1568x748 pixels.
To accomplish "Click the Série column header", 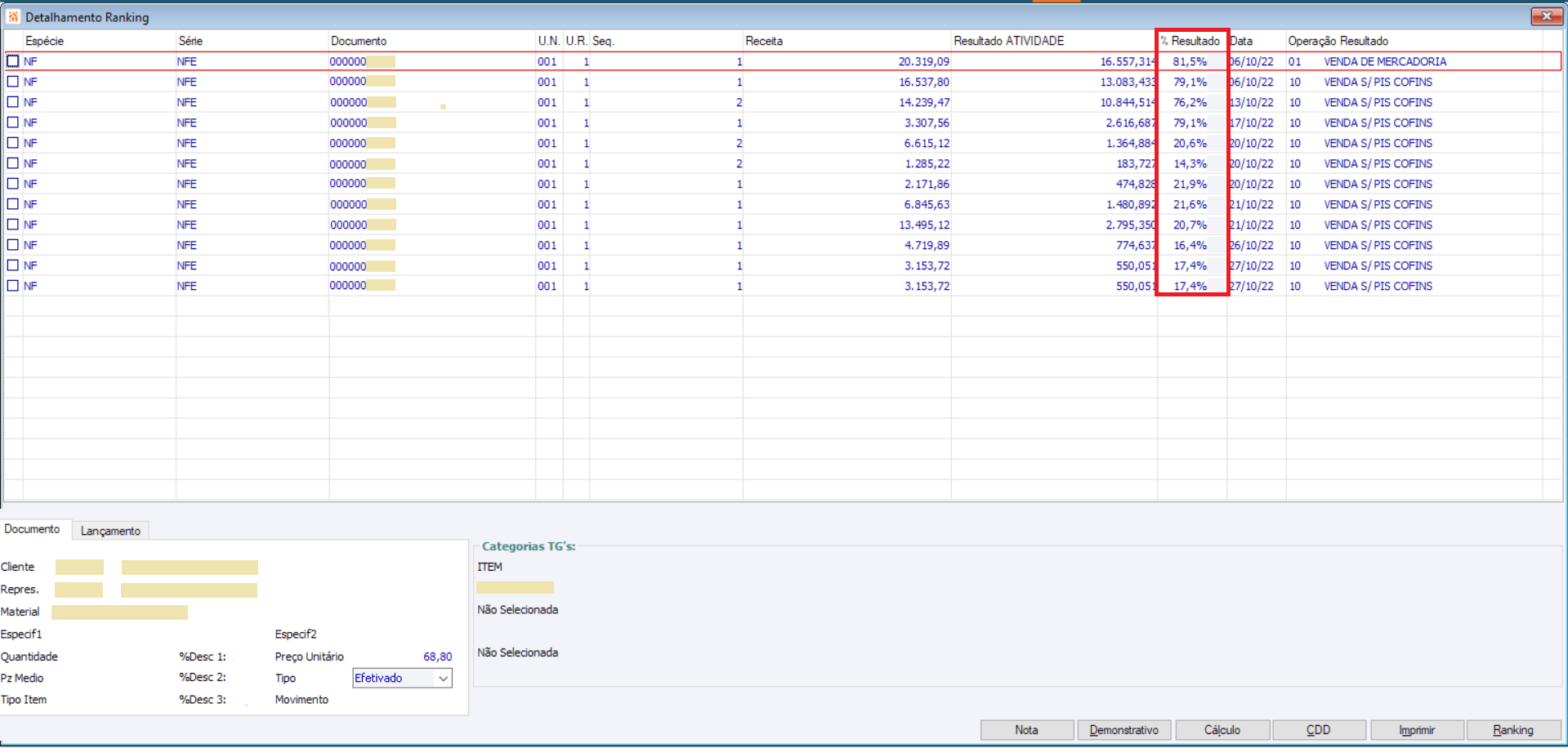I will tap(252, 41).
